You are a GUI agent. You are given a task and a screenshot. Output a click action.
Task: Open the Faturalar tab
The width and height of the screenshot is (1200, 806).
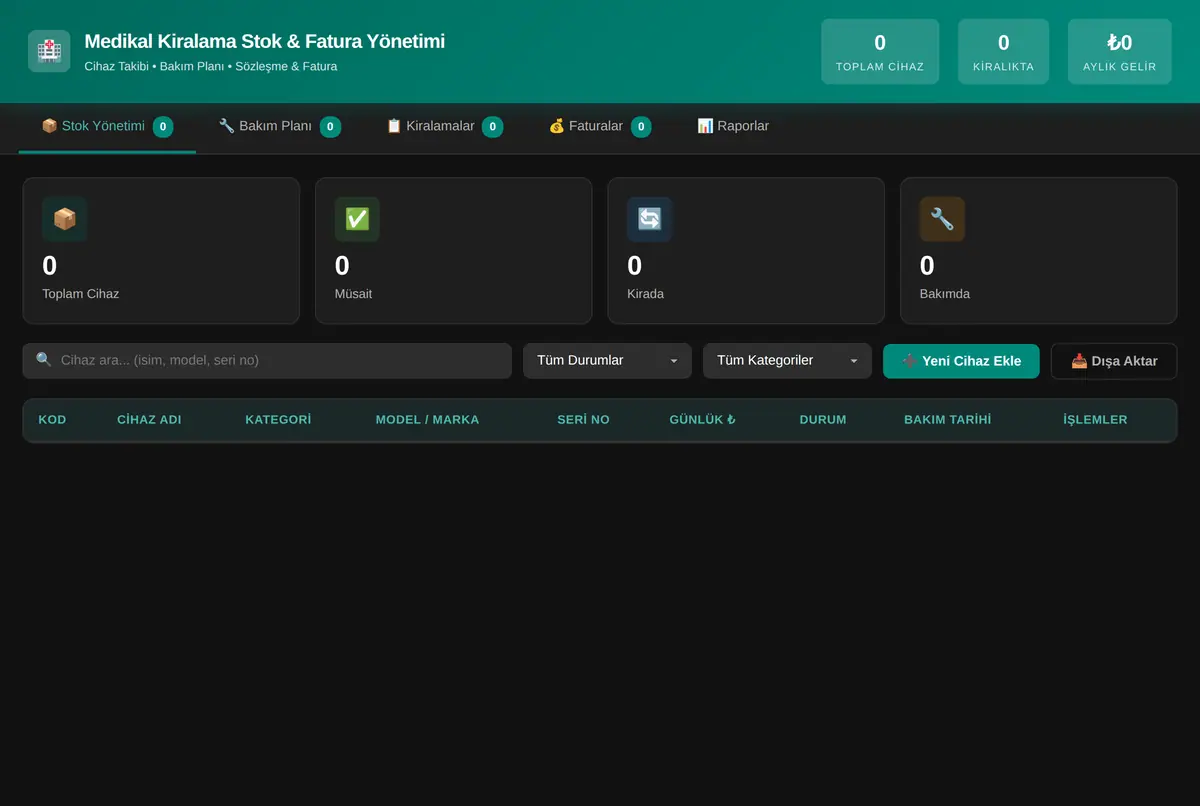point(600,127)
